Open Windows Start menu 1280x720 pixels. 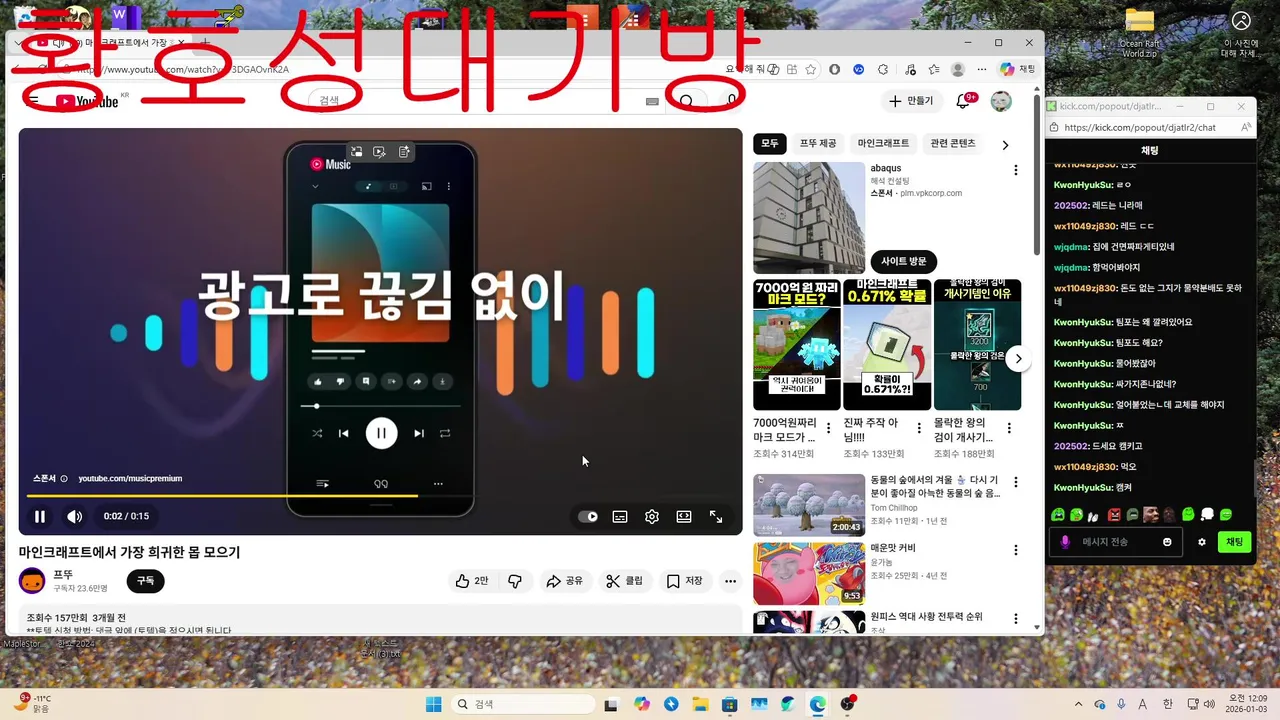tap(433, 704)
